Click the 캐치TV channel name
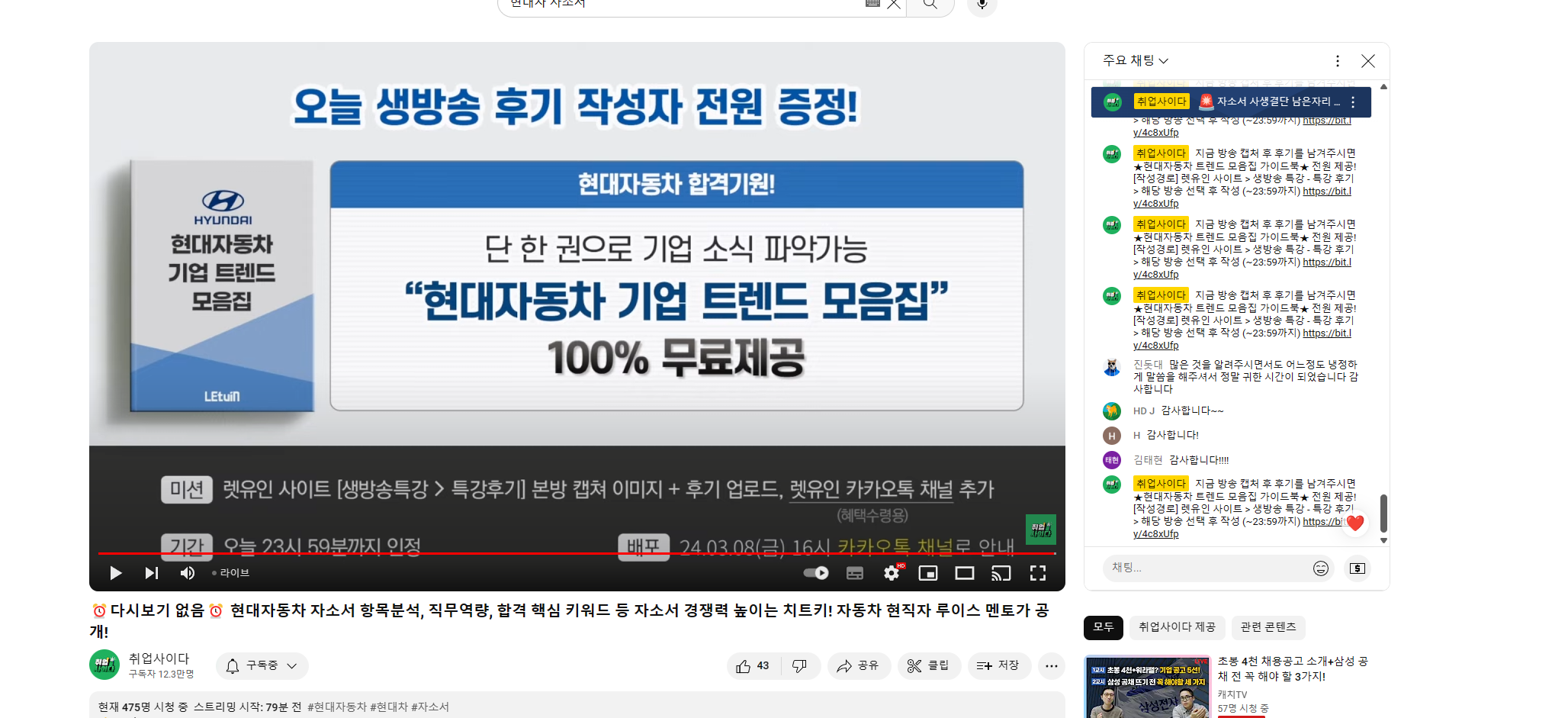This screenshot has height=718, width=1568. pos(1232,695)
